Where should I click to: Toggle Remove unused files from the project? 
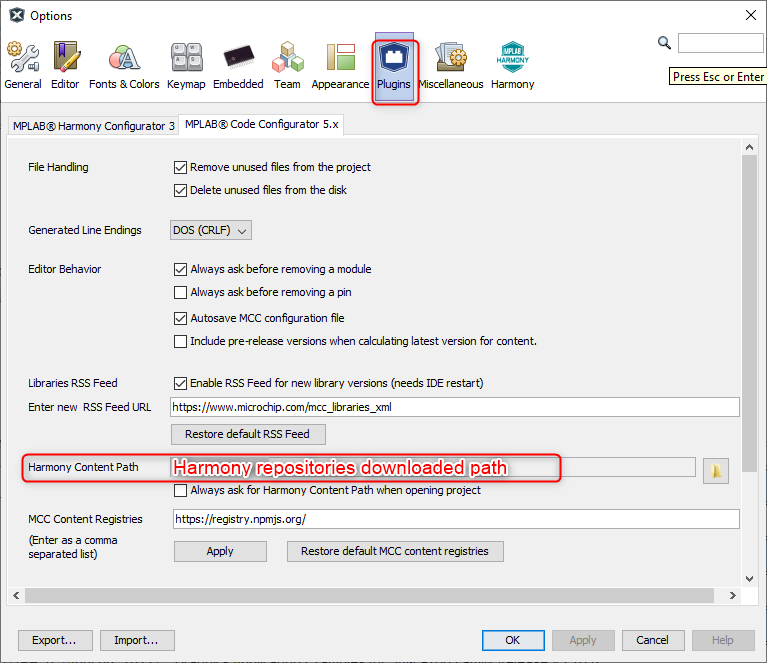point(181,167)
